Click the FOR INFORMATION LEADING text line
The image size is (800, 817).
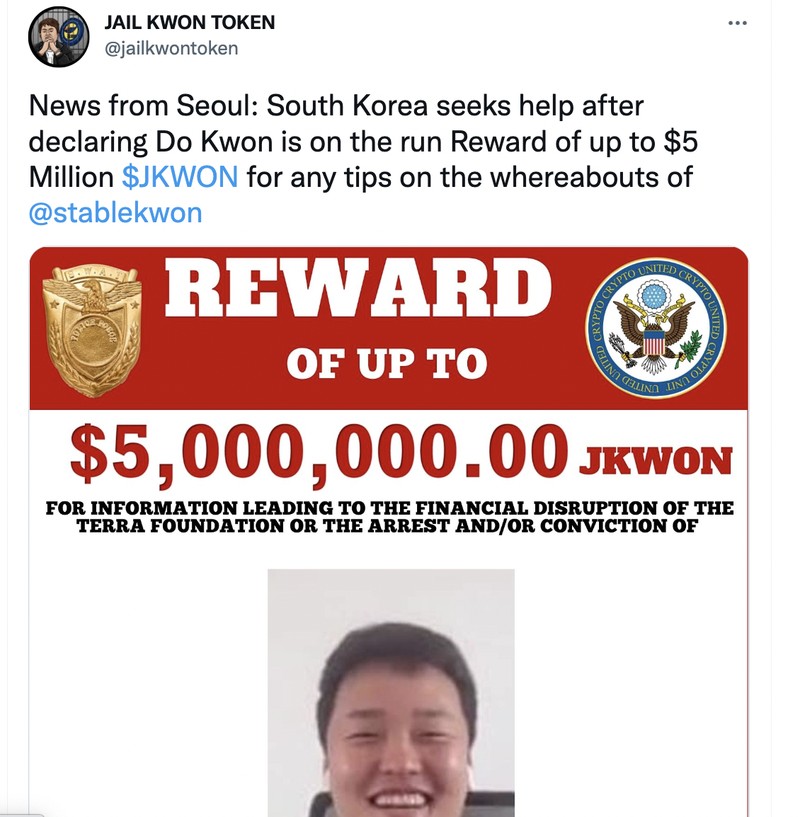pyautogui.click(x=389, y=508)
